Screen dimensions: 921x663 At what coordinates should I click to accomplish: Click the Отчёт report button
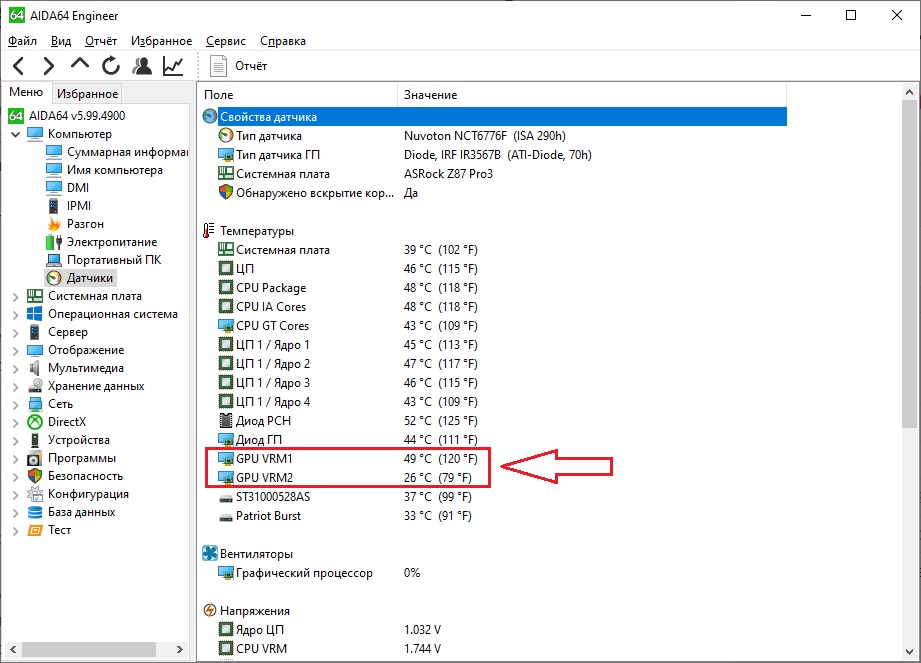pos(239,66)
